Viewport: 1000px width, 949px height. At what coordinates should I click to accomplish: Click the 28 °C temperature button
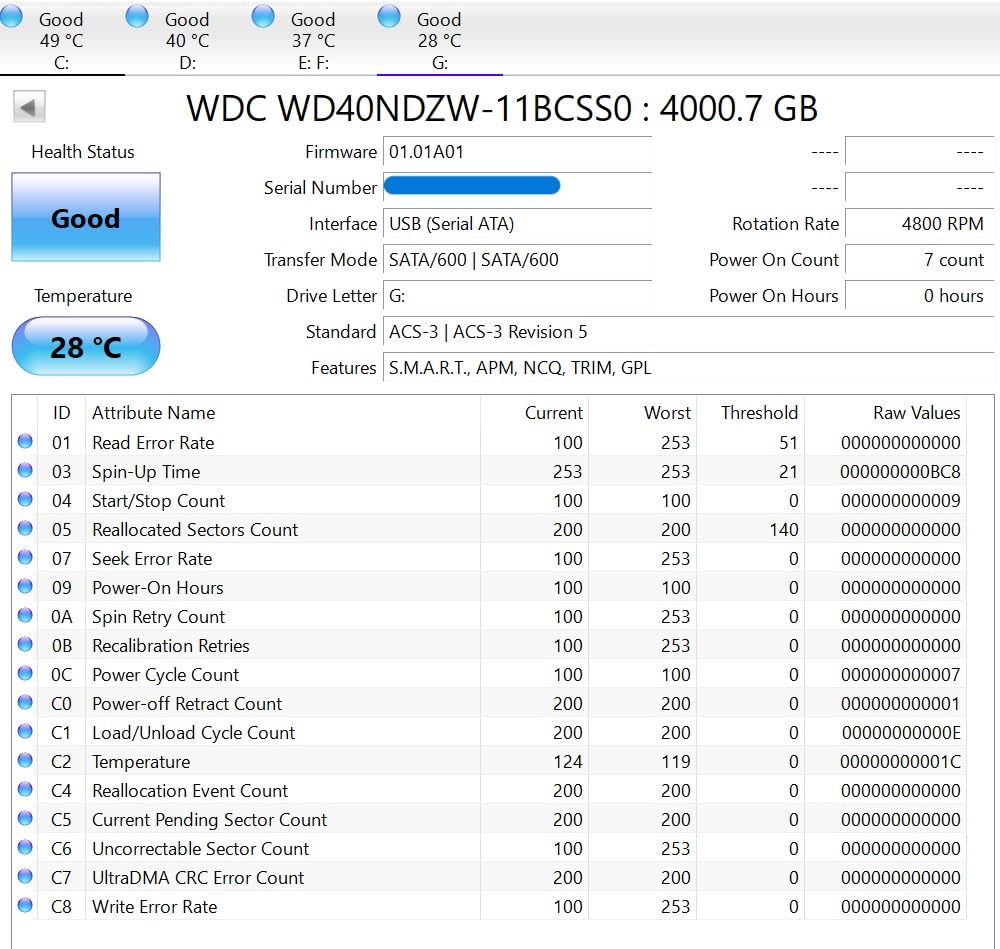[x=85, y=347]
